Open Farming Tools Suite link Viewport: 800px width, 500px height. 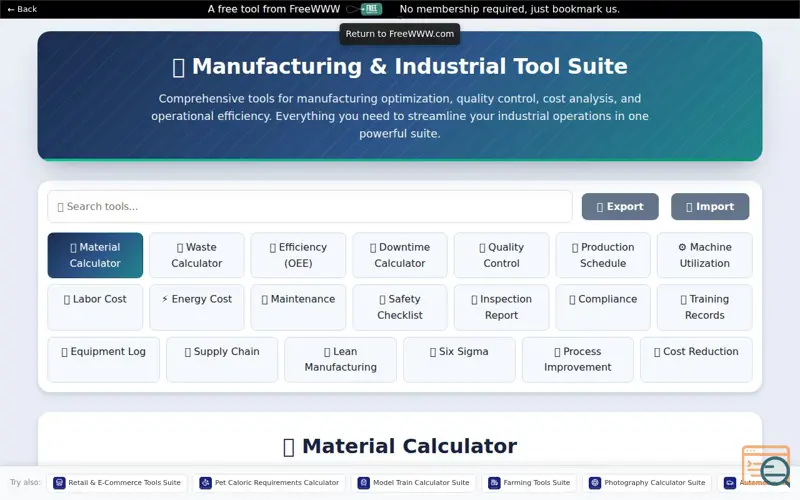point(529,482)
